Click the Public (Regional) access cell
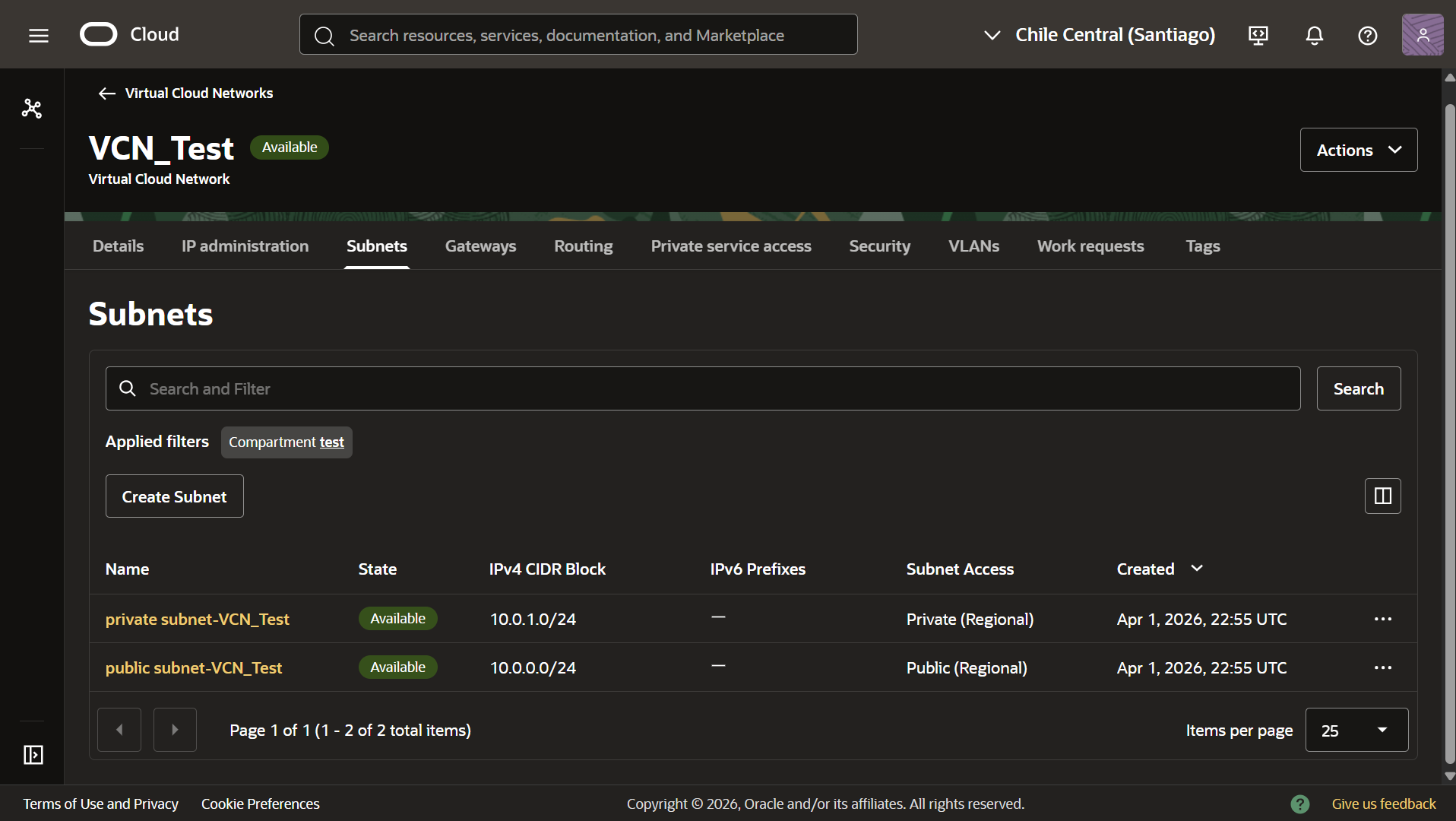Image resolution: width=1456 pixels, height=821 pixels. point(967,667)
